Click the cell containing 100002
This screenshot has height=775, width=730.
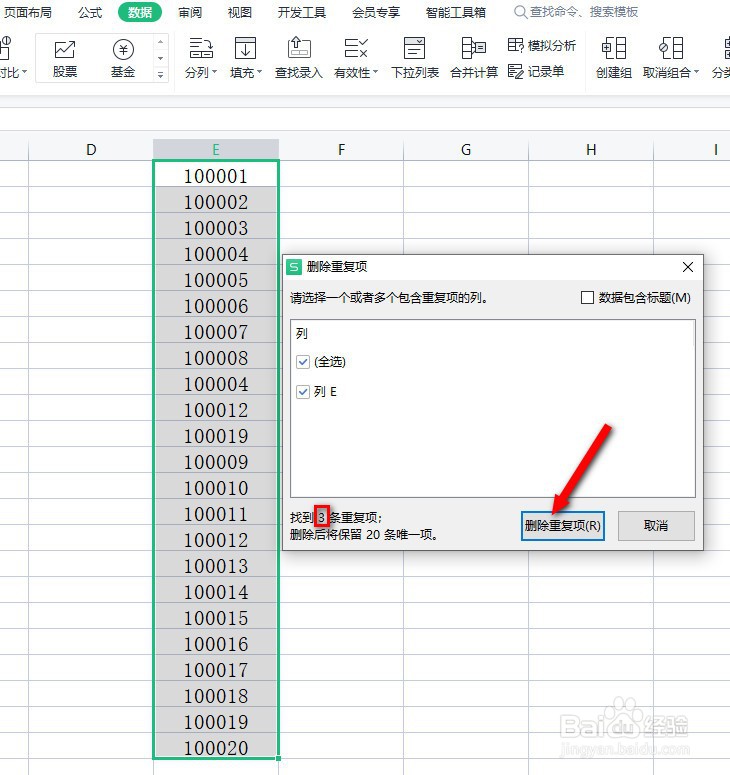(x=216, y=202)
